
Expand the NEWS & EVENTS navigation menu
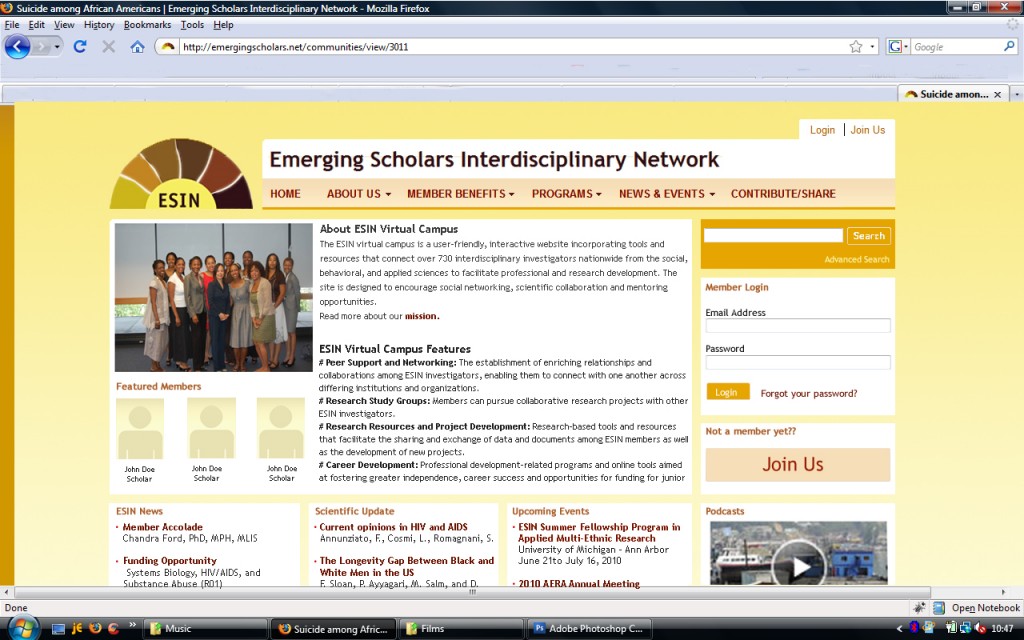pos(667,194)
